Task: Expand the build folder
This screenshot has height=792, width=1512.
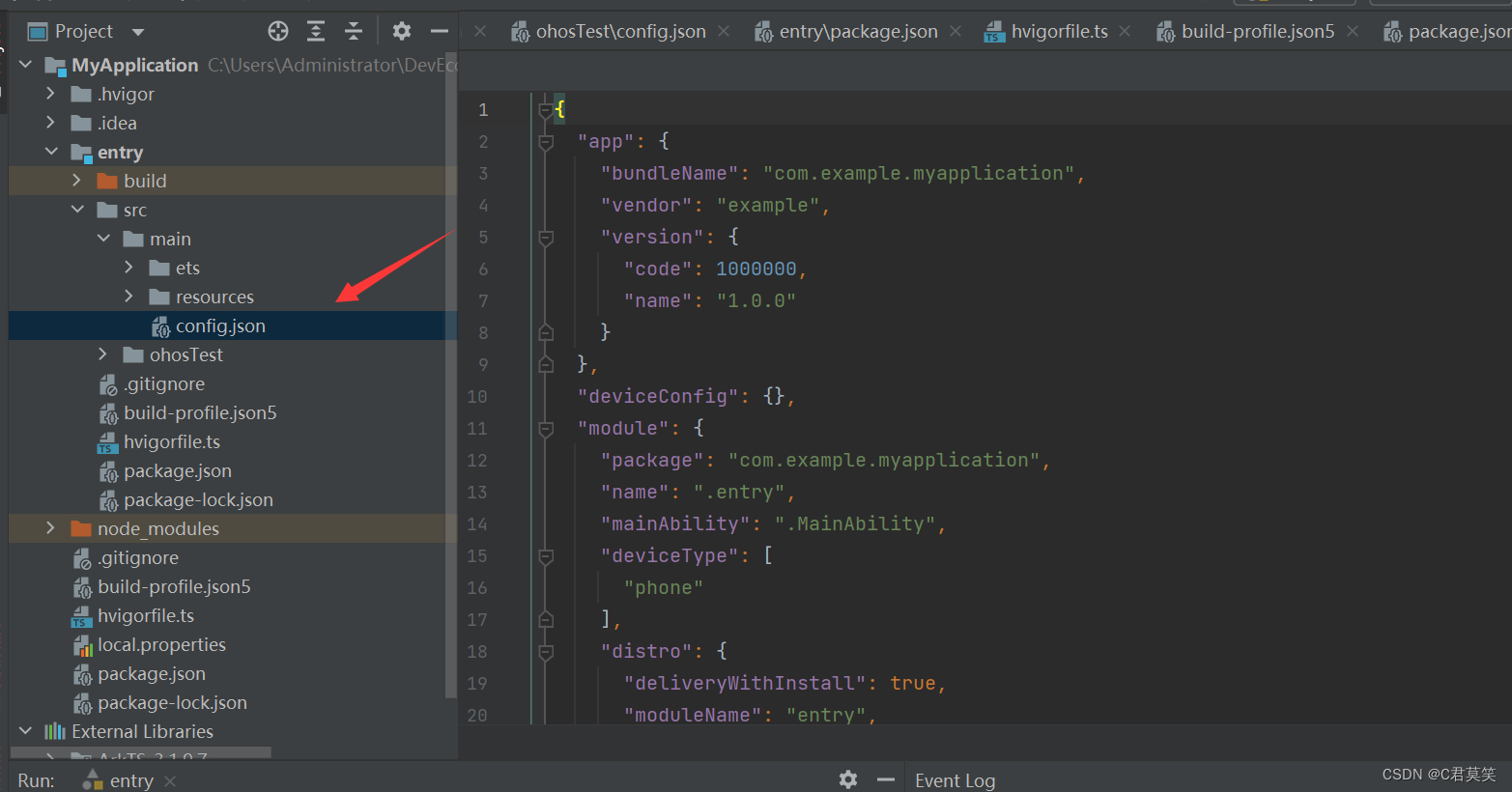Action: coord(77,181)
